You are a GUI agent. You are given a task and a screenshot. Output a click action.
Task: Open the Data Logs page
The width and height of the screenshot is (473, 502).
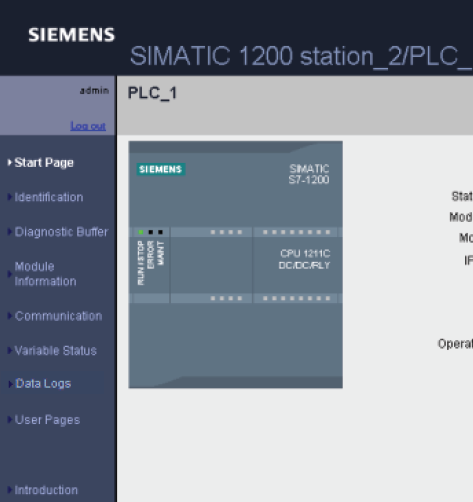[43, 383]
